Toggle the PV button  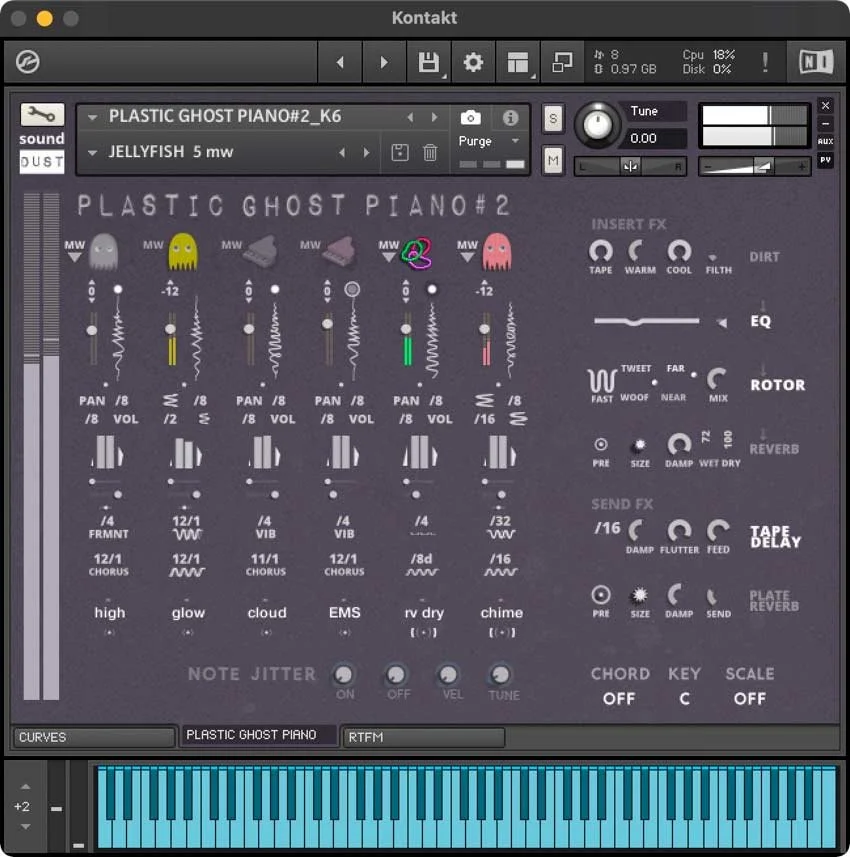pyautogui.click(x=825, y=160)
